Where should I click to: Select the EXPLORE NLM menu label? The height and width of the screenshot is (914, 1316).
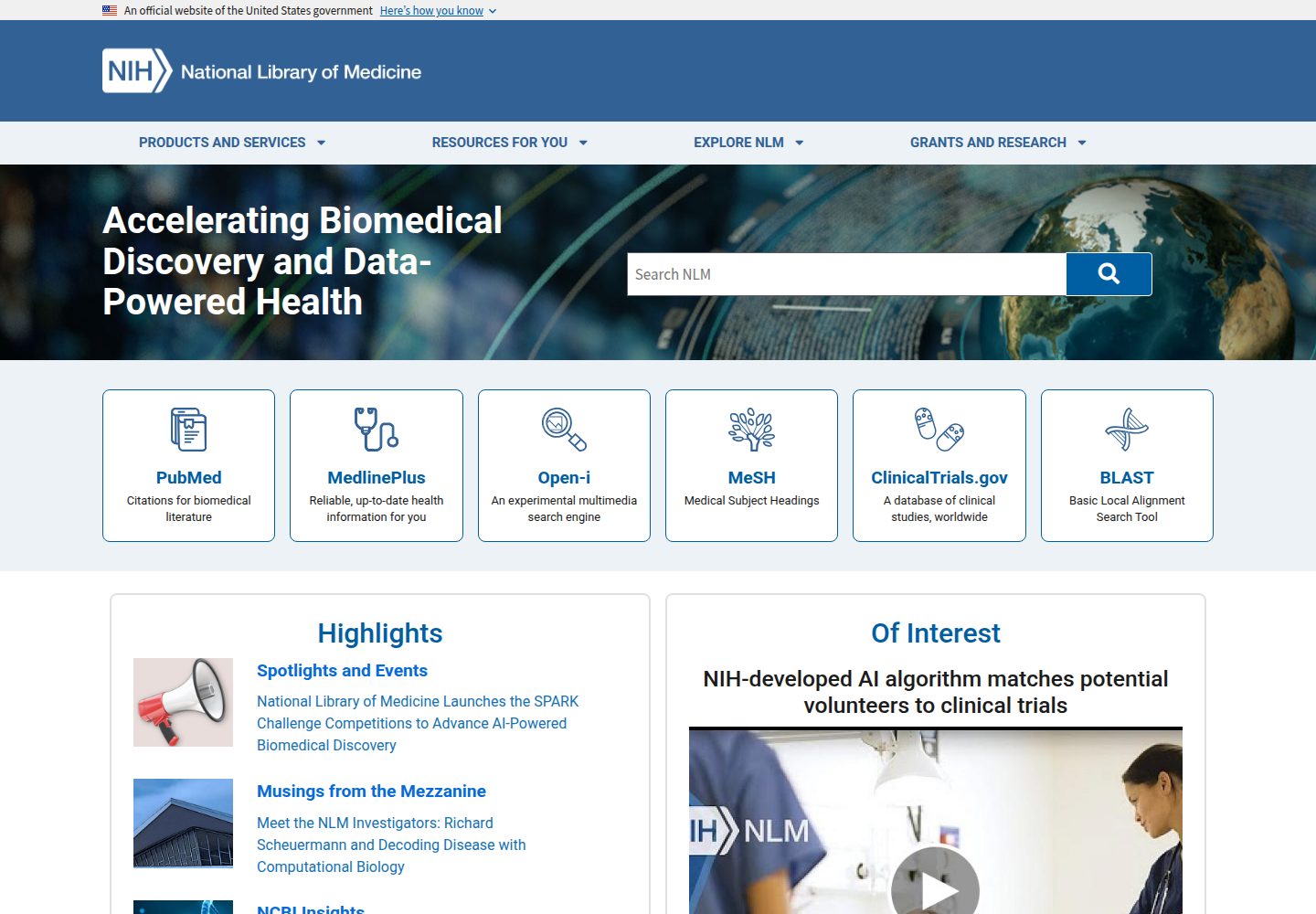click(738, 143)
